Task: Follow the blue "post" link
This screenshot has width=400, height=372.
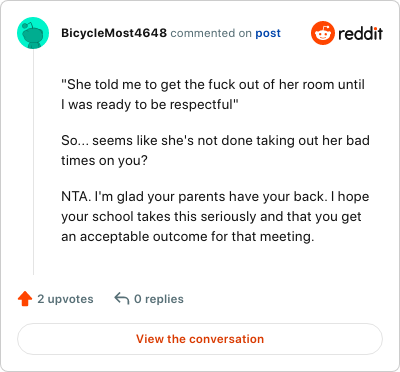Action: (x=268, y=33)
